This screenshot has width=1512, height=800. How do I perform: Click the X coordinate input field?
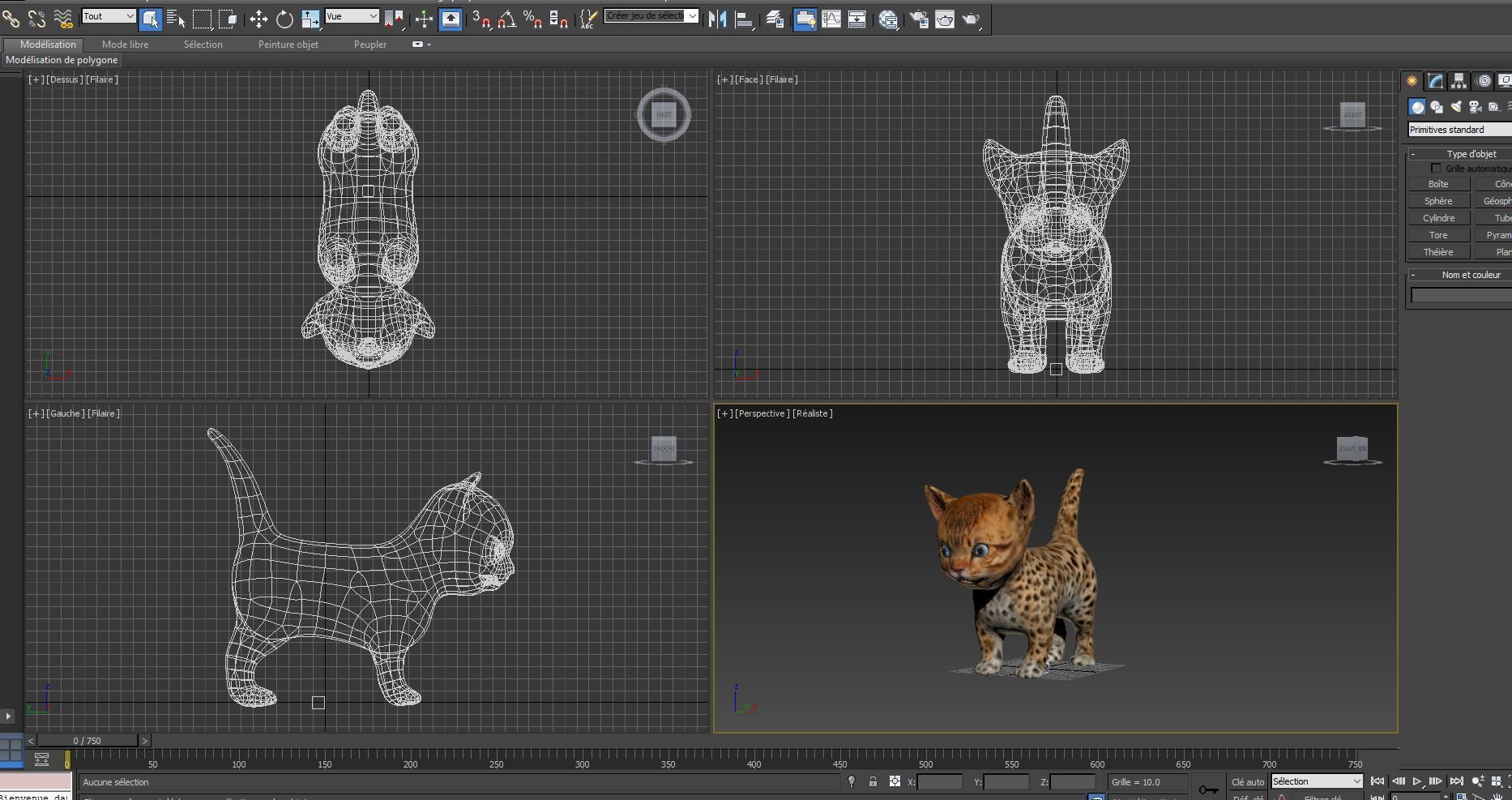click(940, 782)
